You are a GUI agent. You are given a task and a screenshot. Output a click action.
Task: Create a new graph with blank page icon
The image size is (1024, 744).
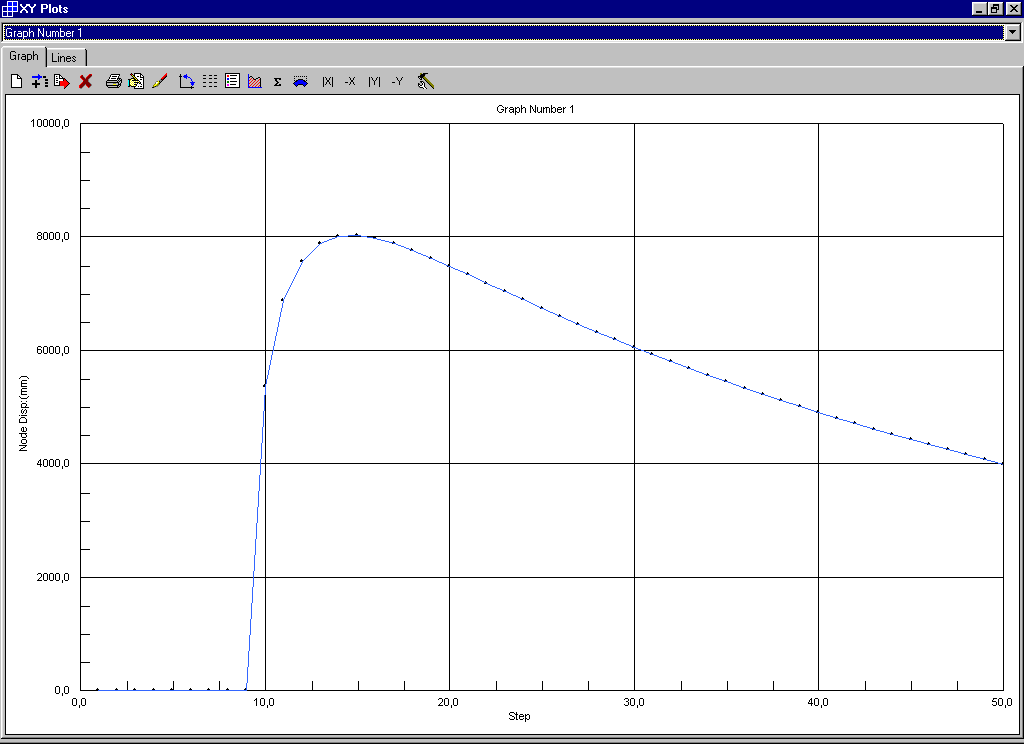[x=16, y=82]
